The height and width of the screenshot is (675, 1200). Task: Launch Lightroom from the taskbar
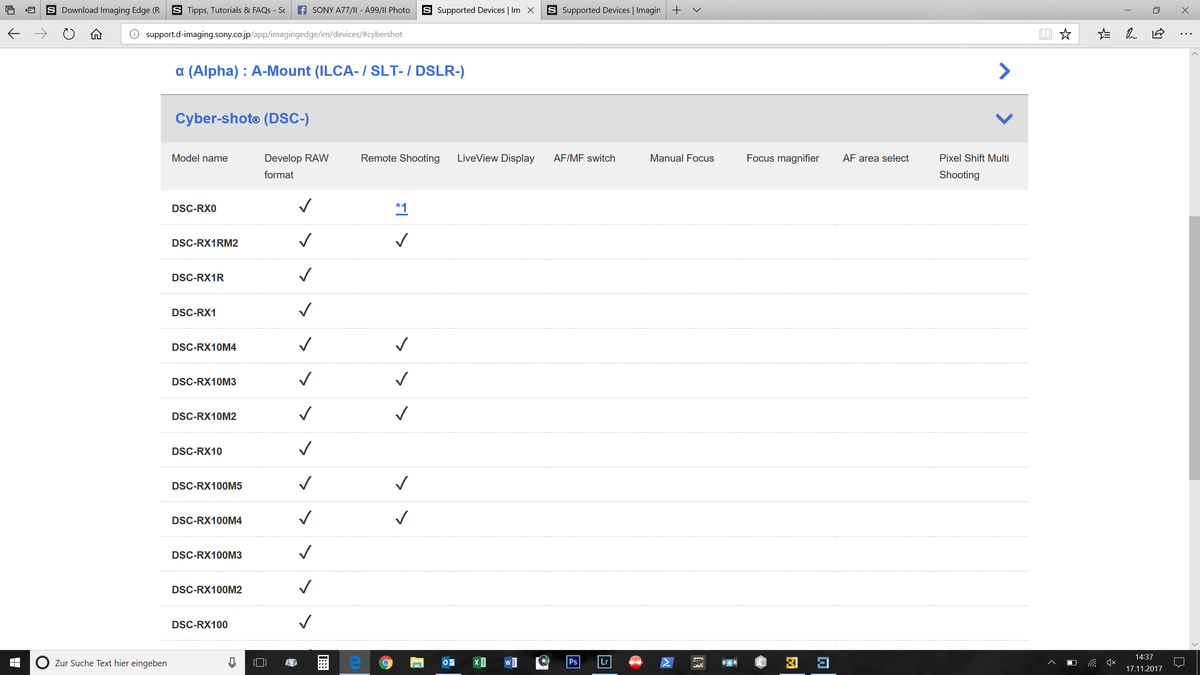tap(604, 662)
